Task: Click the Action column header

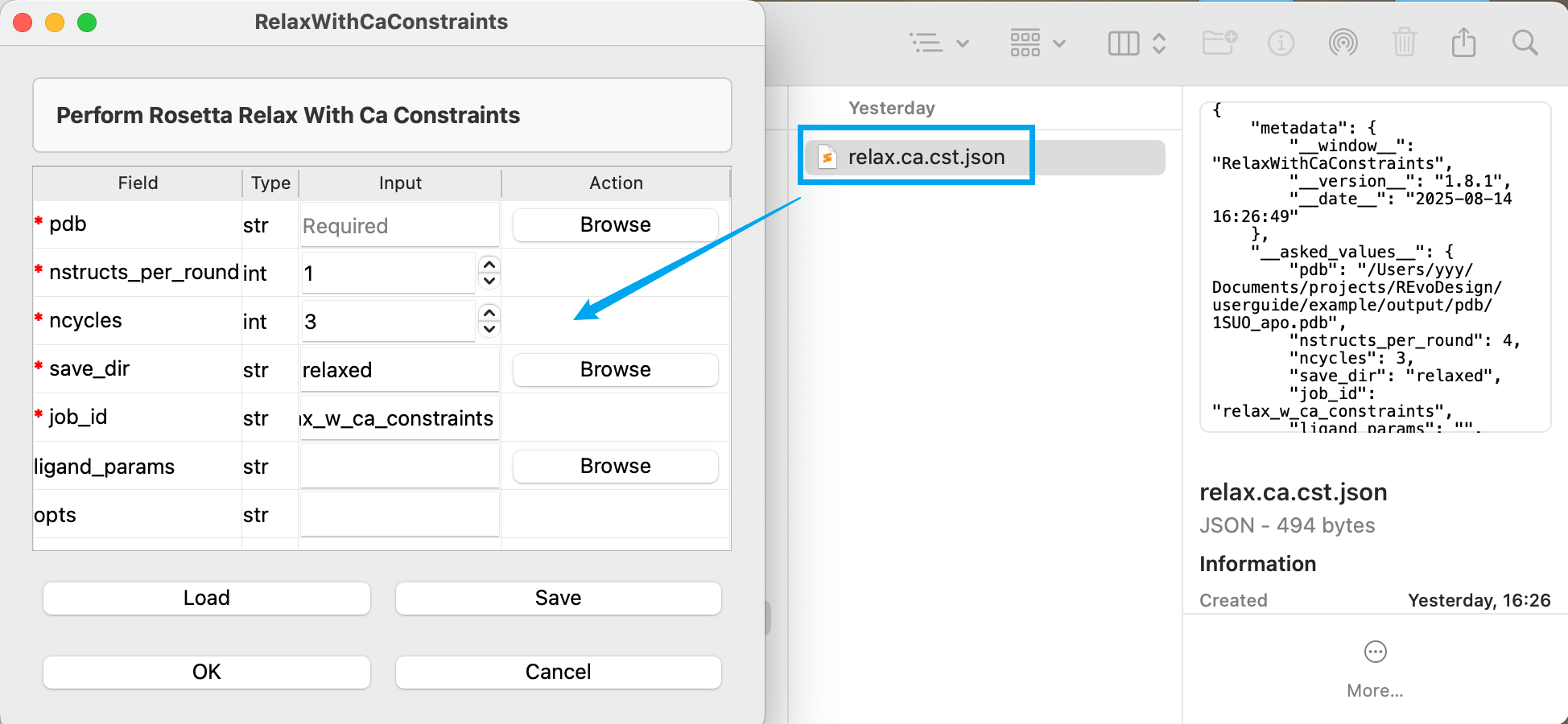Action: coord(616,183)
